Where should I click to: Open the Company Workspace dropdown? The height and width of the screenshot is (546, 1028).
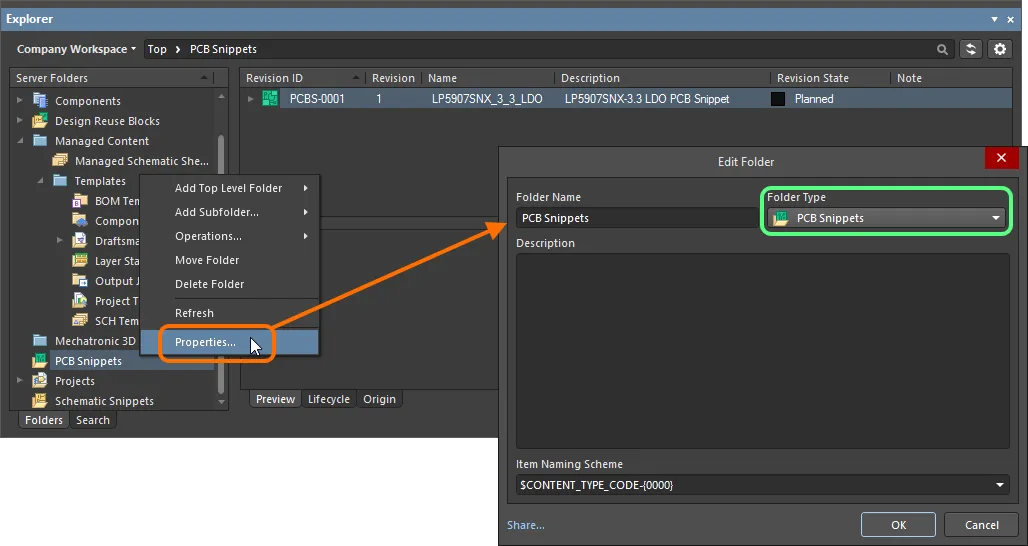(76, 49)
